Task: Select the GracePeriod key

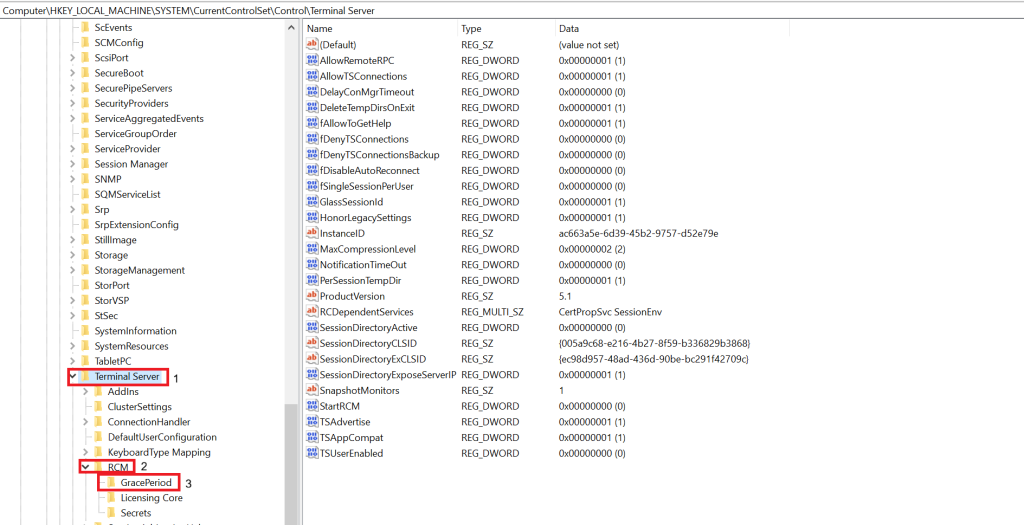Action: tap(146, 483)
